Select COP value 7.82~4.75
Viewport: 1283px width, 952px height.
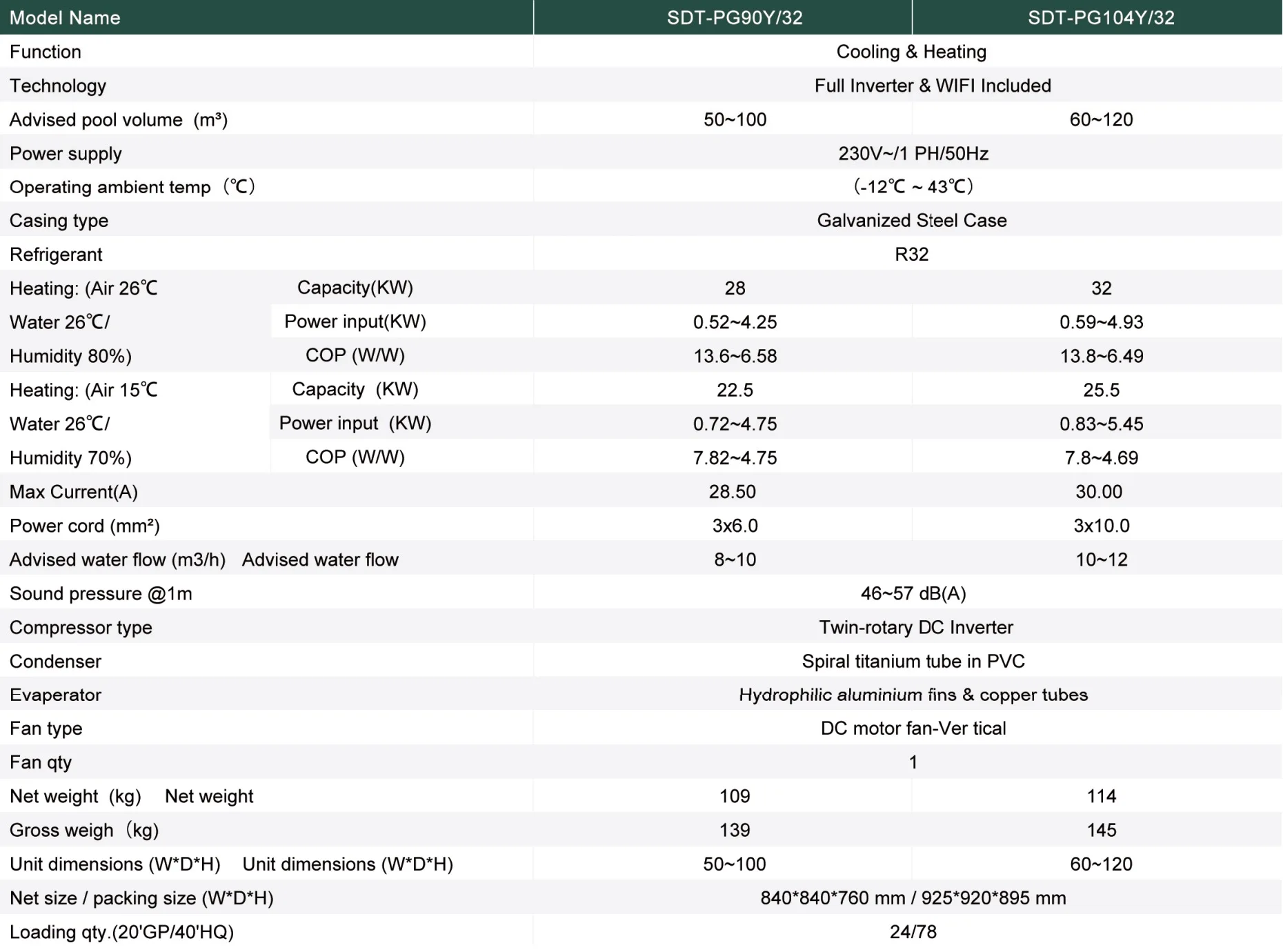point(735,457)
